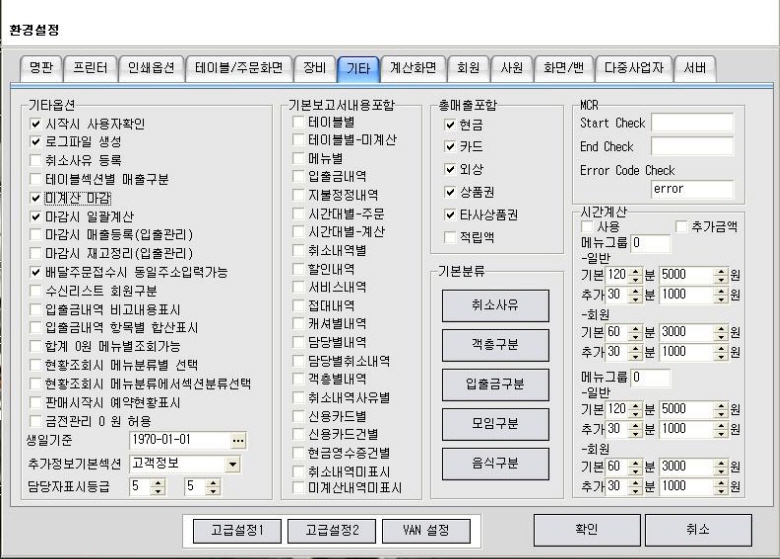780x559 pixels.
Task: Focus the Error Code Check text box
Action: click(x=692, y=188)
